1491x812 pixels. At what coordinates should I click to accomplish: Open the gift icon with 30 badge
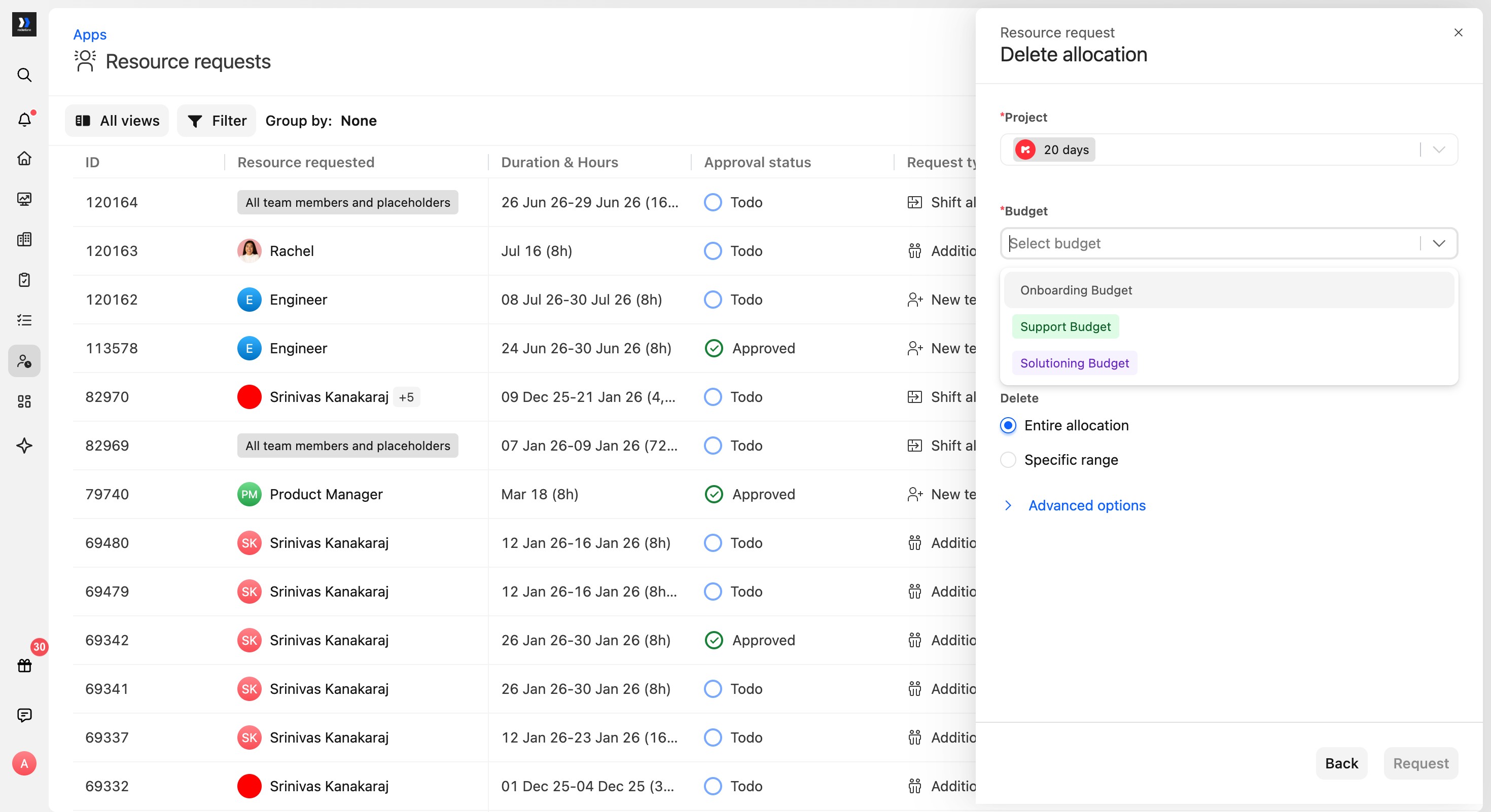tap(24, 666)
